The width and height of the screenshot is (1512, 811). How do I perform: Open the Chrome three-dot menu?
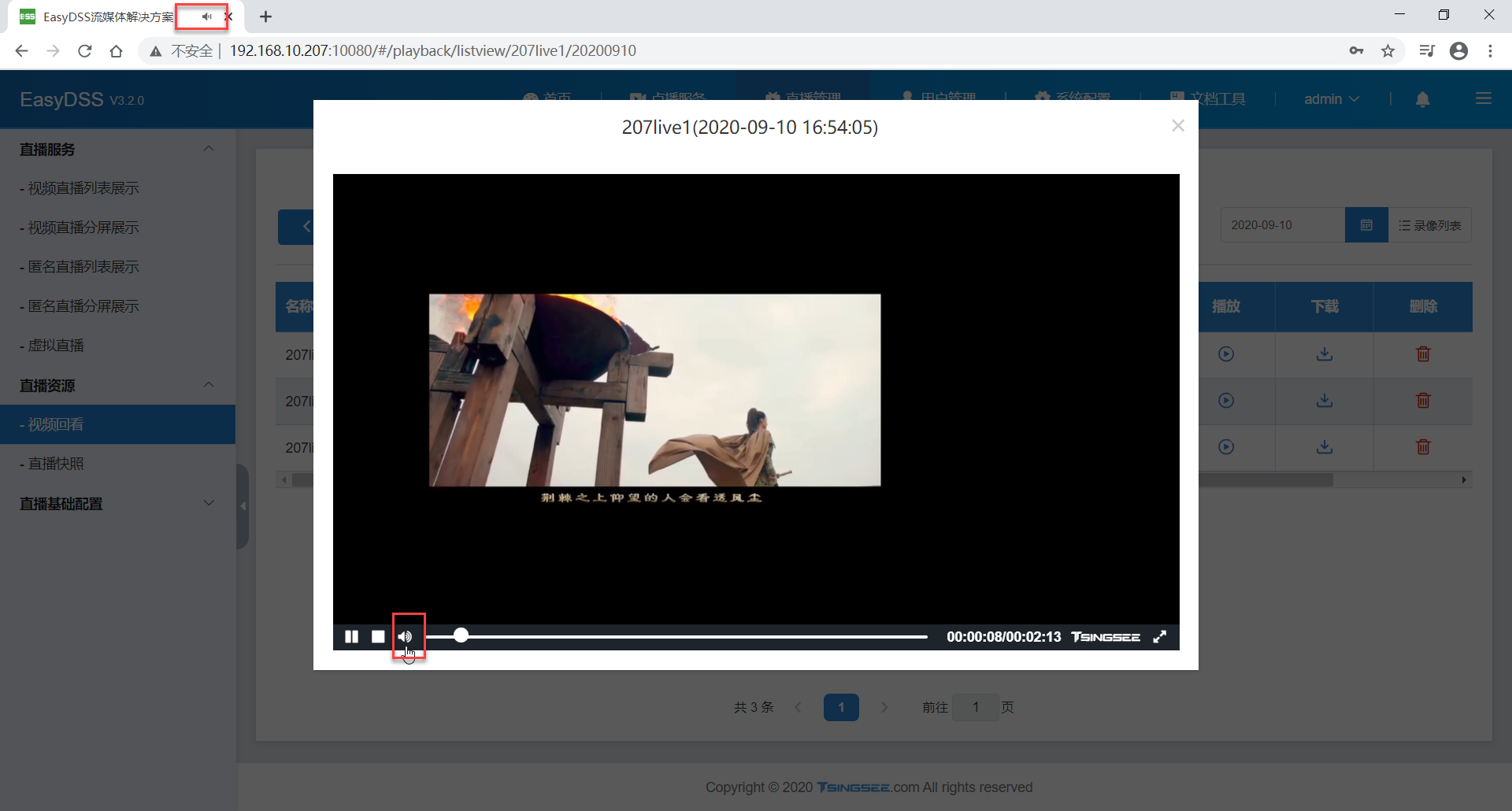click(x=1490, y=51)
